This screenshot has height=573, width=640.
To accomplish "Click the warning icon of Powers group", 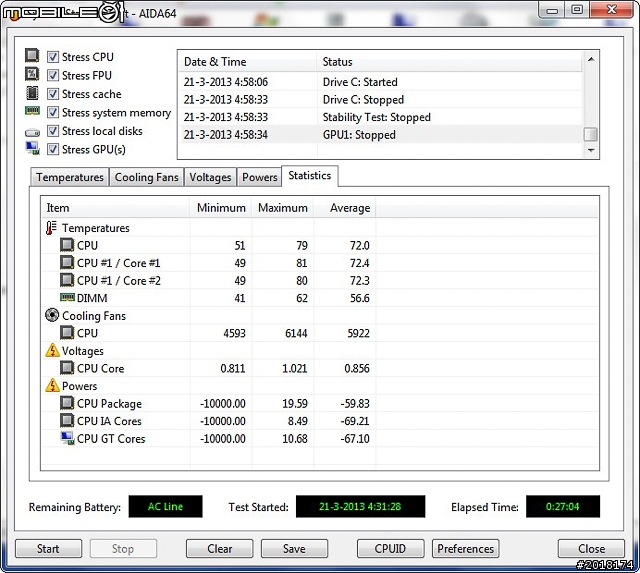I will (52, 385).
